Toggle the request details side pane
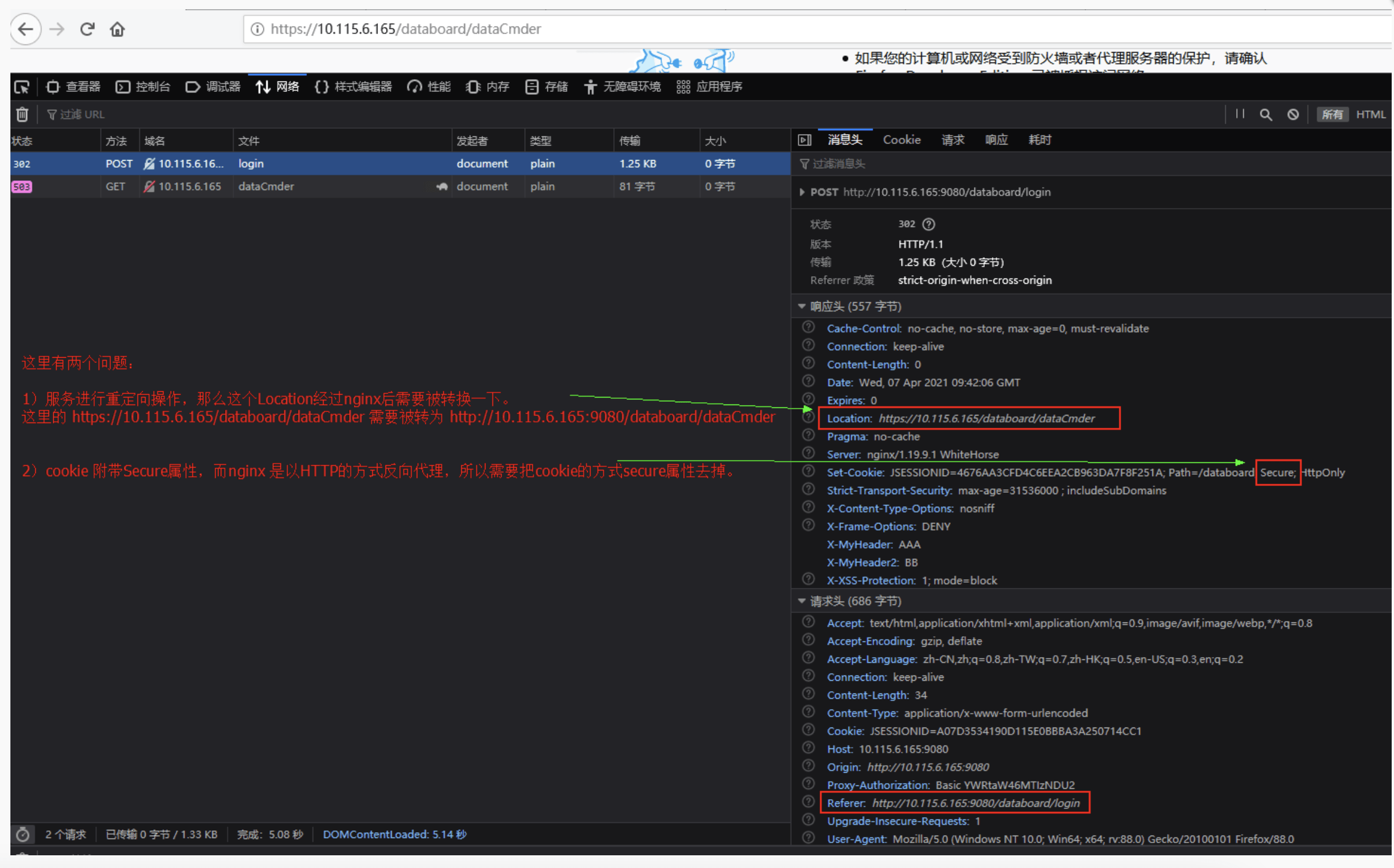This screenshot has width=1394, height=868. tap(804, 140)
